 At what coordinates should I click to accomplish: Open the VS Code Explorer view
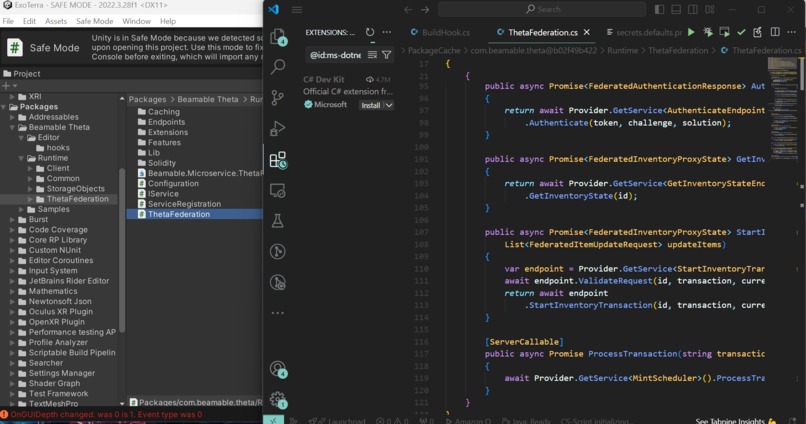(278, 36)
